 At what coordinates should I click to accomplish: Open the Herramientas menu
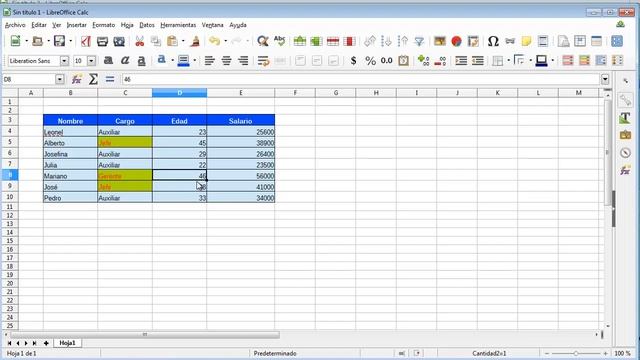(178, 25)
